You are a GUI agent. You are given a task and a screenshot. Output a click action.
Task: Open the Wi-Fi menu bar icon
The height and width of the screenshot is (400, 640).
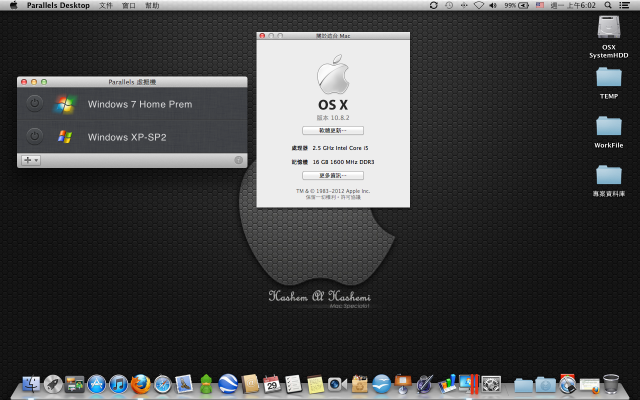click(479, 5)
